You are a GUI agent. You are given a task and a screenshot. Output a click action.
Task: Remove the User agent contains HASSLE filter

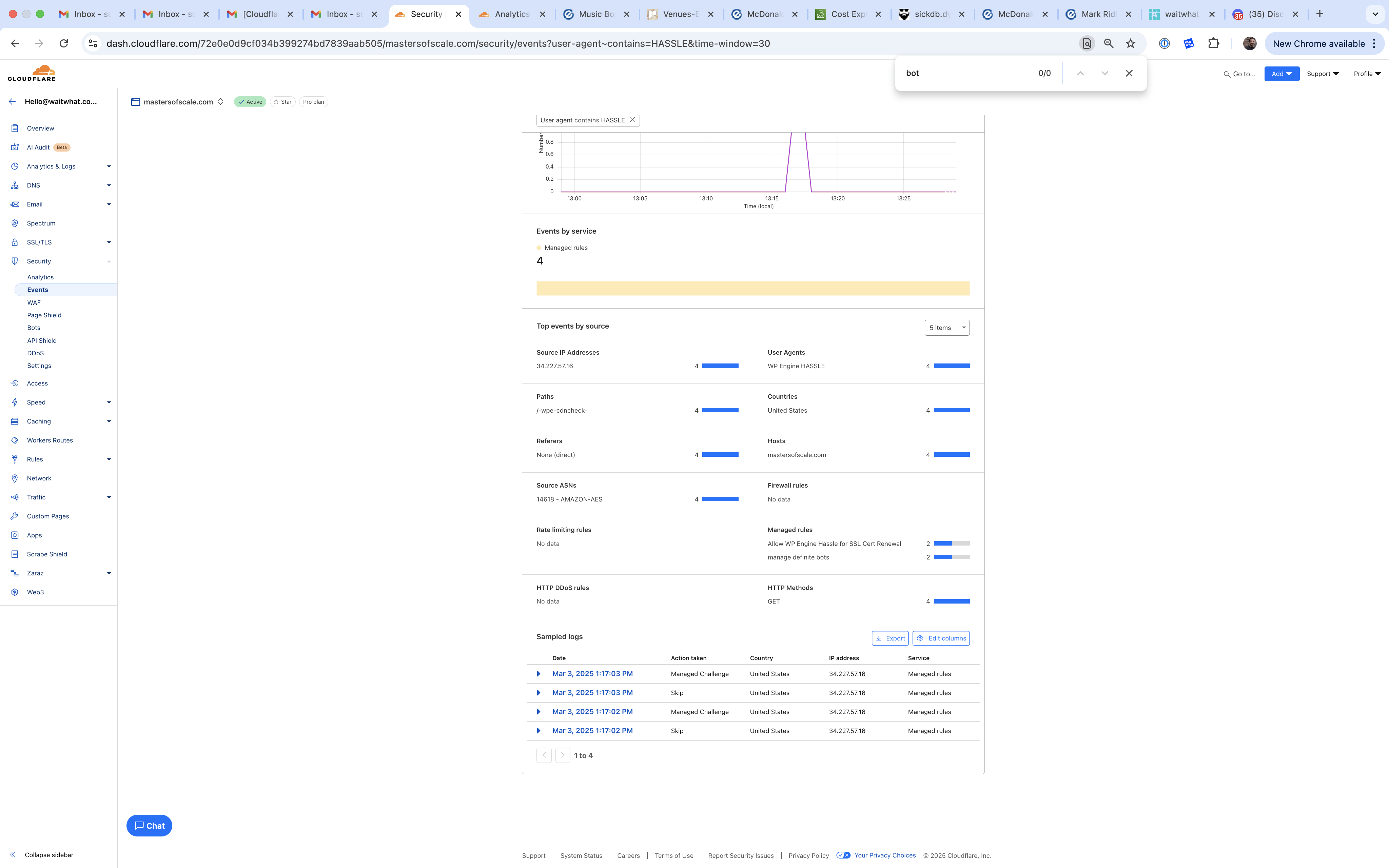pyautogui.click(x=632, y=120)
